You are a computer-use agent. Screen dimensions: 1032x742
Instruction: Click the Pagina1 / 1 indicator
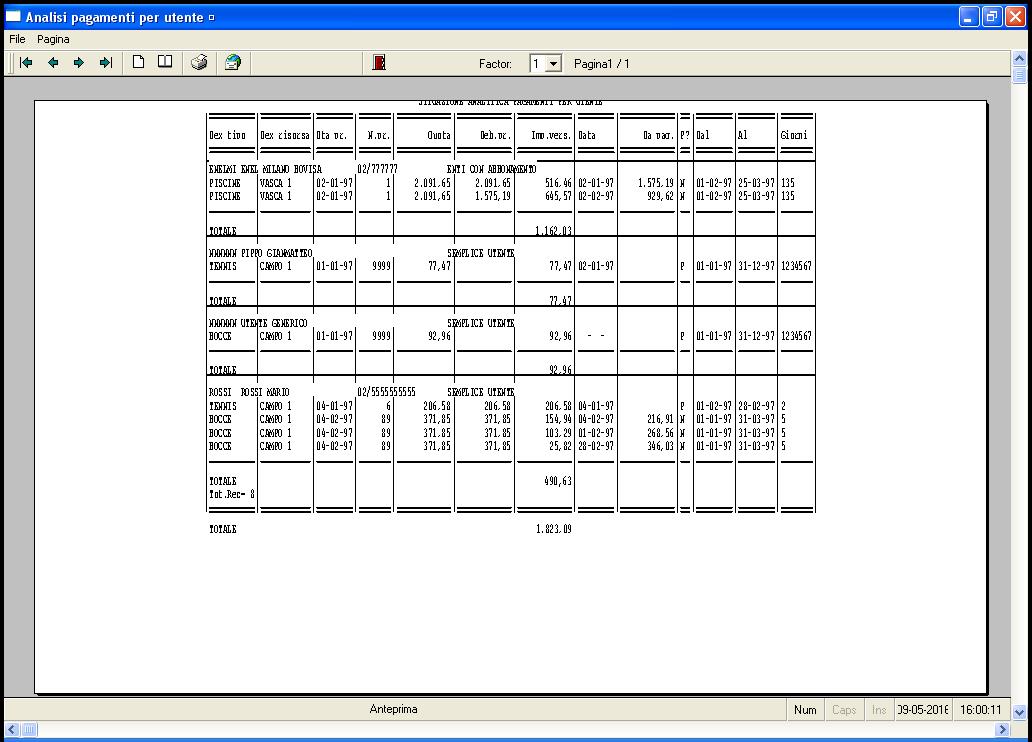[602, 64]
